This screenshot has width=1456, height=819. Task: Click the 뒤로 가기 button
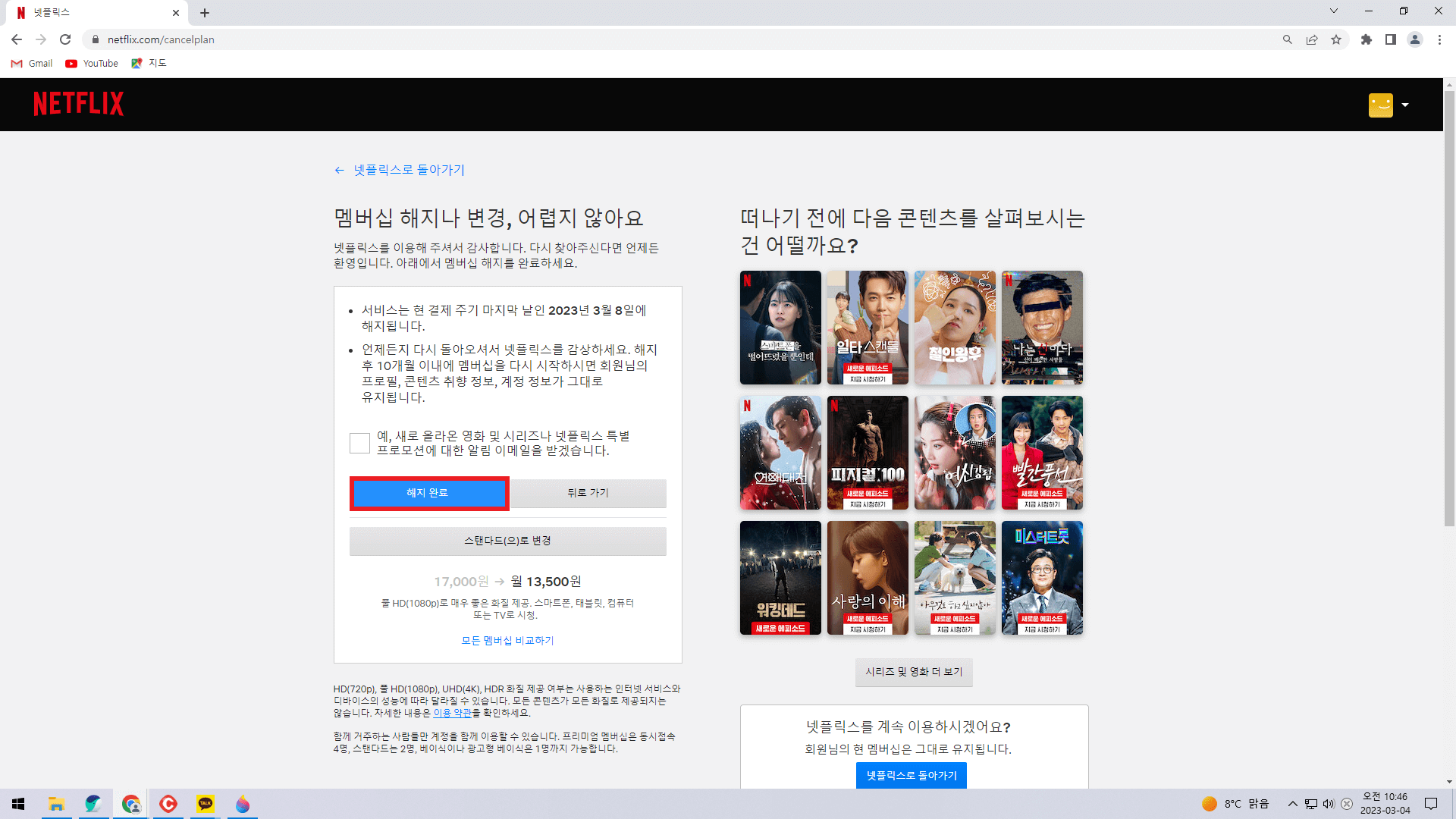pos(588,493)
